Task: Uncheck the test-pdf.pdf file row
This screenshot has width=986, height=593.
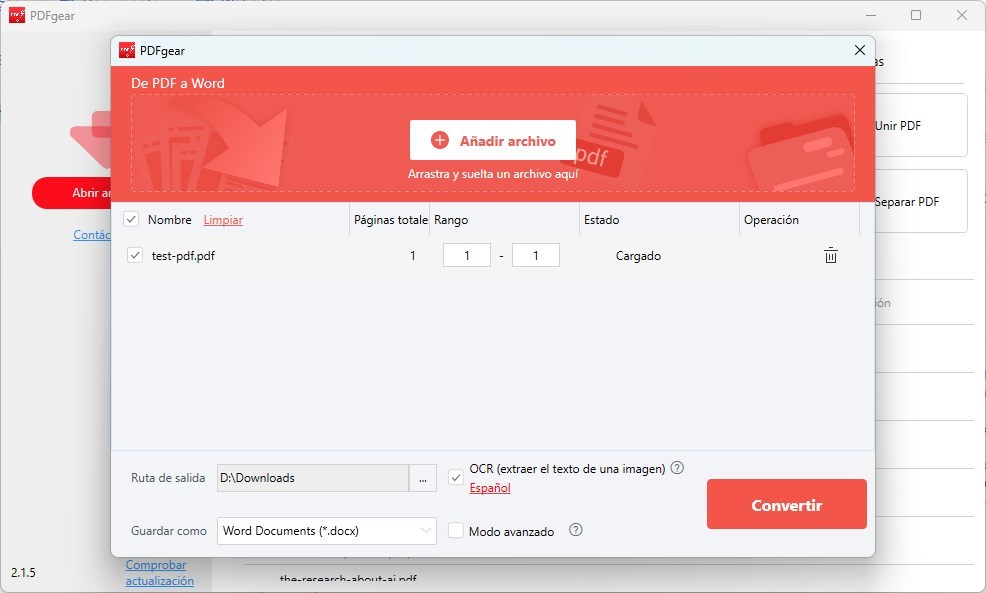Action: click(135, 255)
